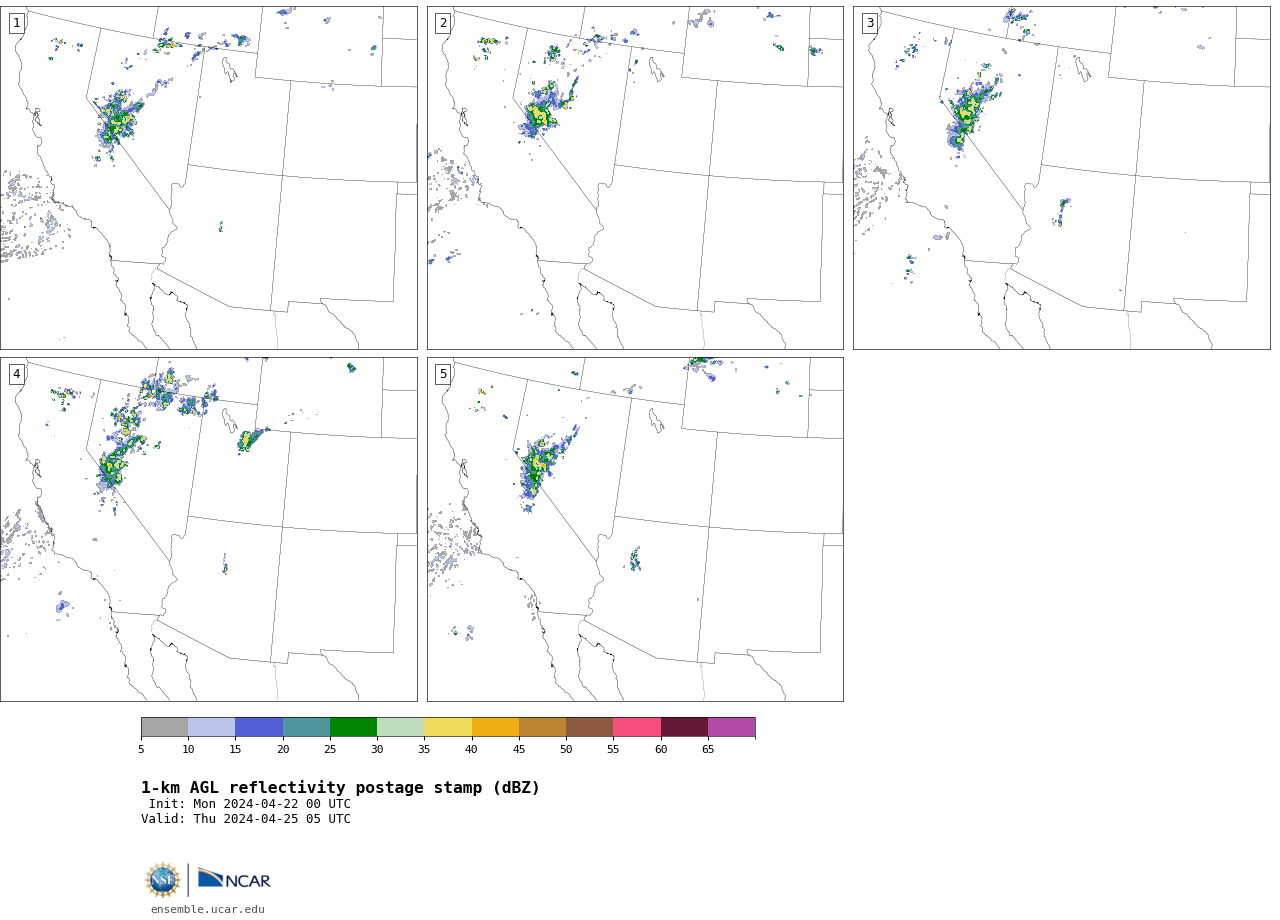1280x920 pixels.
Task: Click the colorbar tick label 50
Action: point(566,749)
